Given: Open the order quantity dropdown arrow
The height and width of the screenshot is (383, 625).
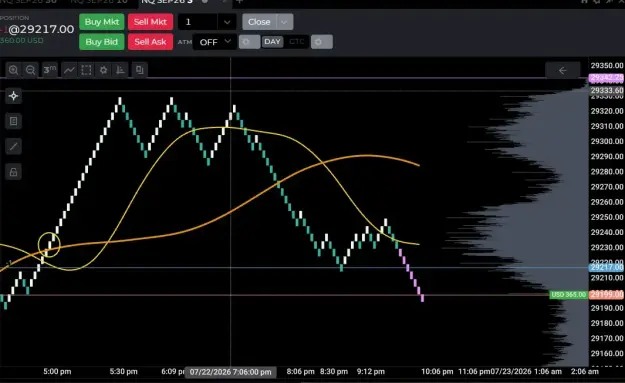Looking at the screenshot, I should (227, 22).
